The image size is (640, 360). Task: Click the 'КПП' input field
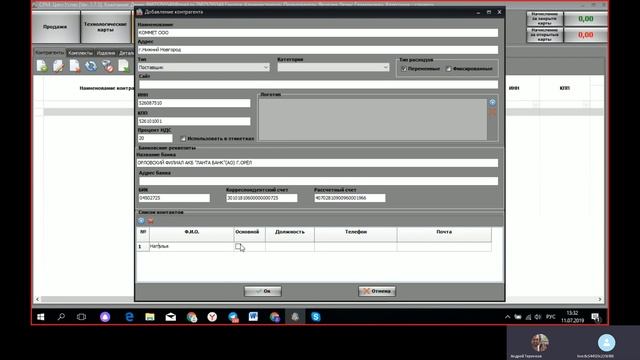(194, 121)
